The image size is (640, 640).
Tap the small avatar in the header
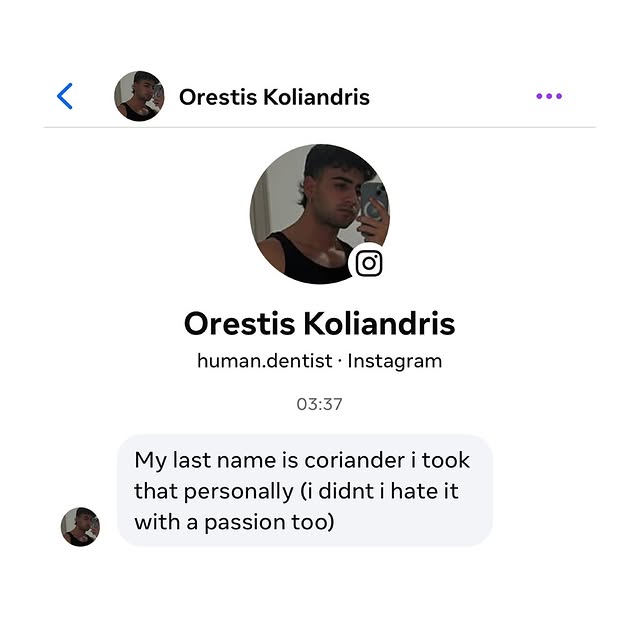[x=139, y=96]
